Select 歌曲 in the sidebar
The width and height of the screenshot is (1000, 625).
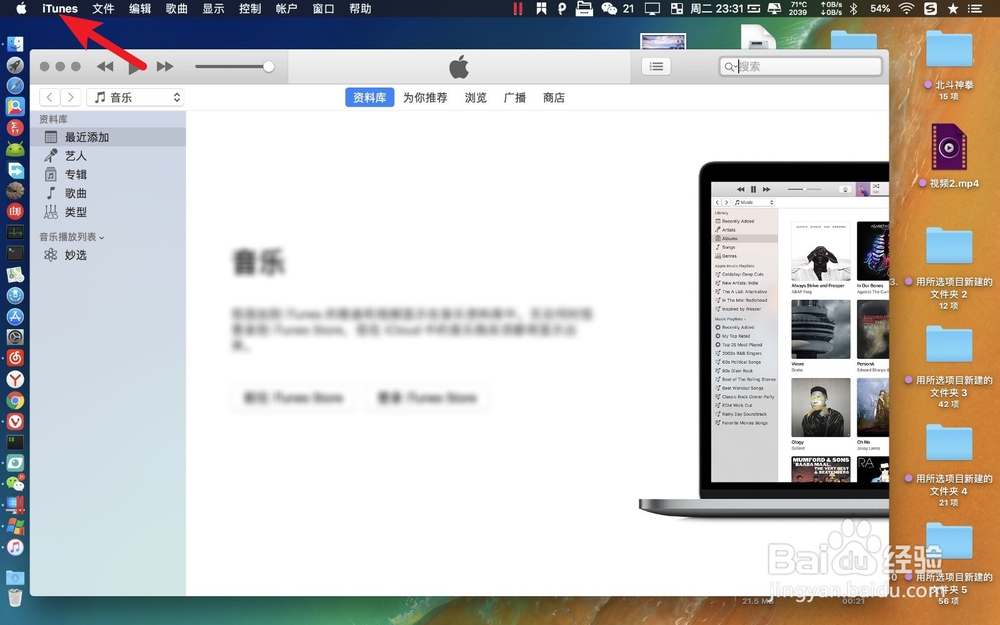[108, 193]
